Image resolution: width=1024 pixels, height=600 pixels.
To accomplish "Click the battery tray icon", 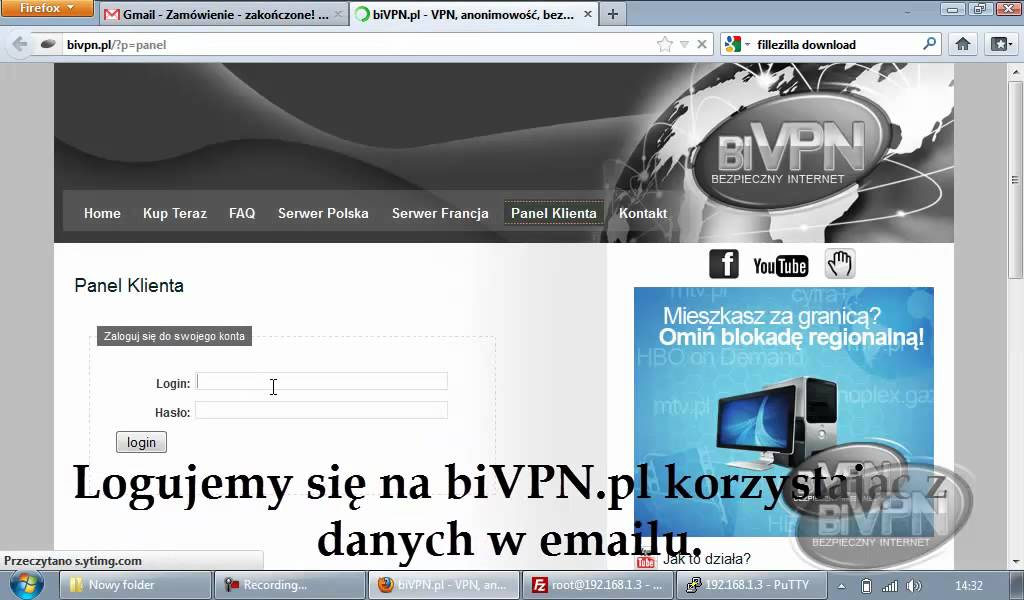I will [x=867, y=586].
